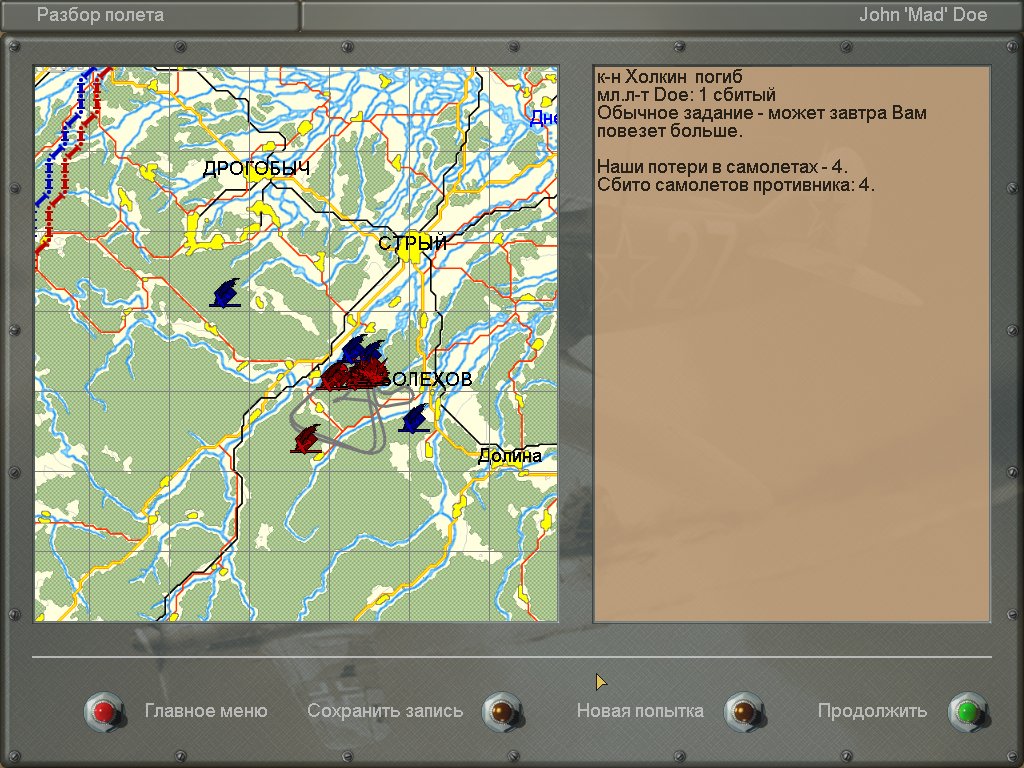Click the red lamp beside Главное меню
This screenshot has height=768, width=1024.
click(103, 711)
